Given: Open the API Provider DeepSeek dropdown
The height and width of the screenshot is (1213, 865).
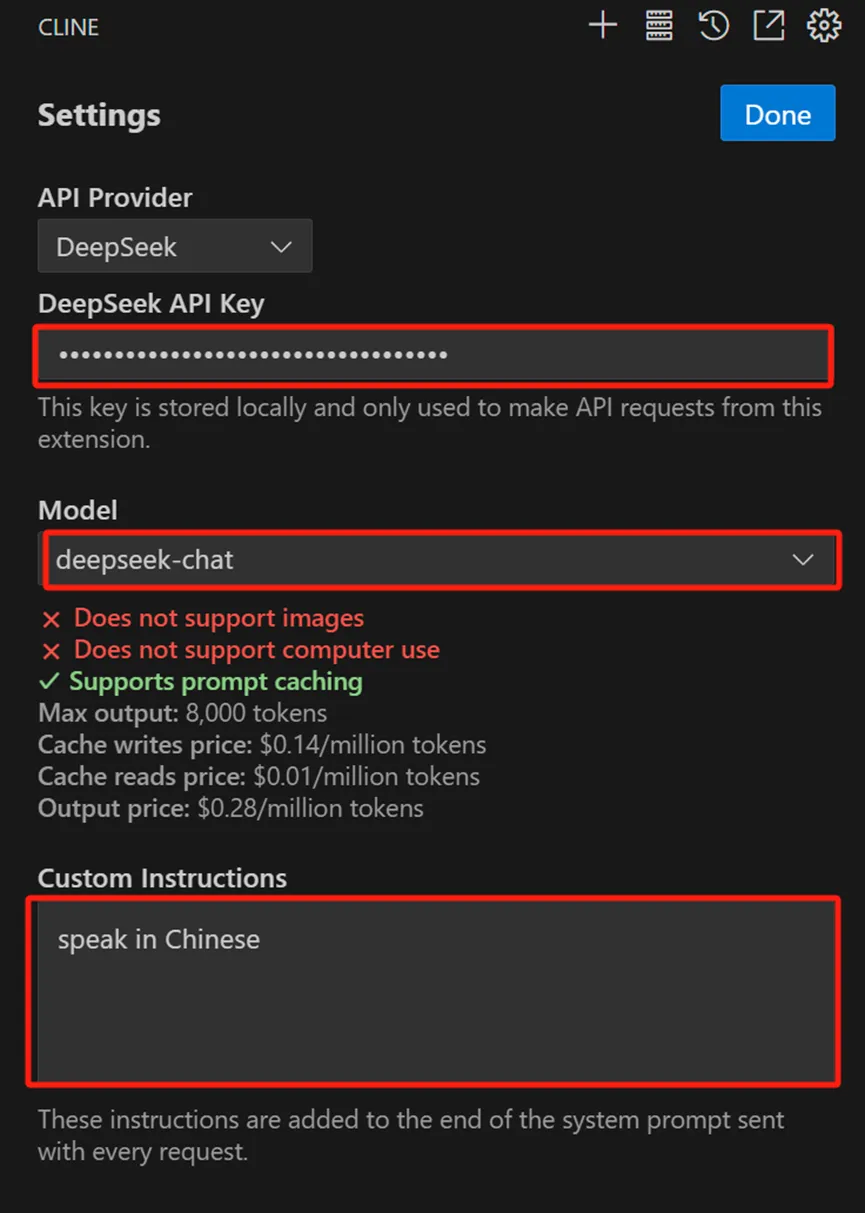Looking at the screenshot, I should click(x=175, y=246).
